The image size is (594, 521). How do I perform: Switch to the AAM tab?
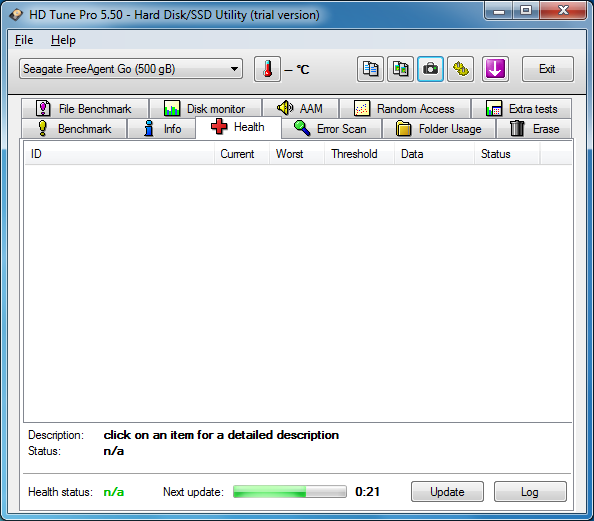point(300,109)
